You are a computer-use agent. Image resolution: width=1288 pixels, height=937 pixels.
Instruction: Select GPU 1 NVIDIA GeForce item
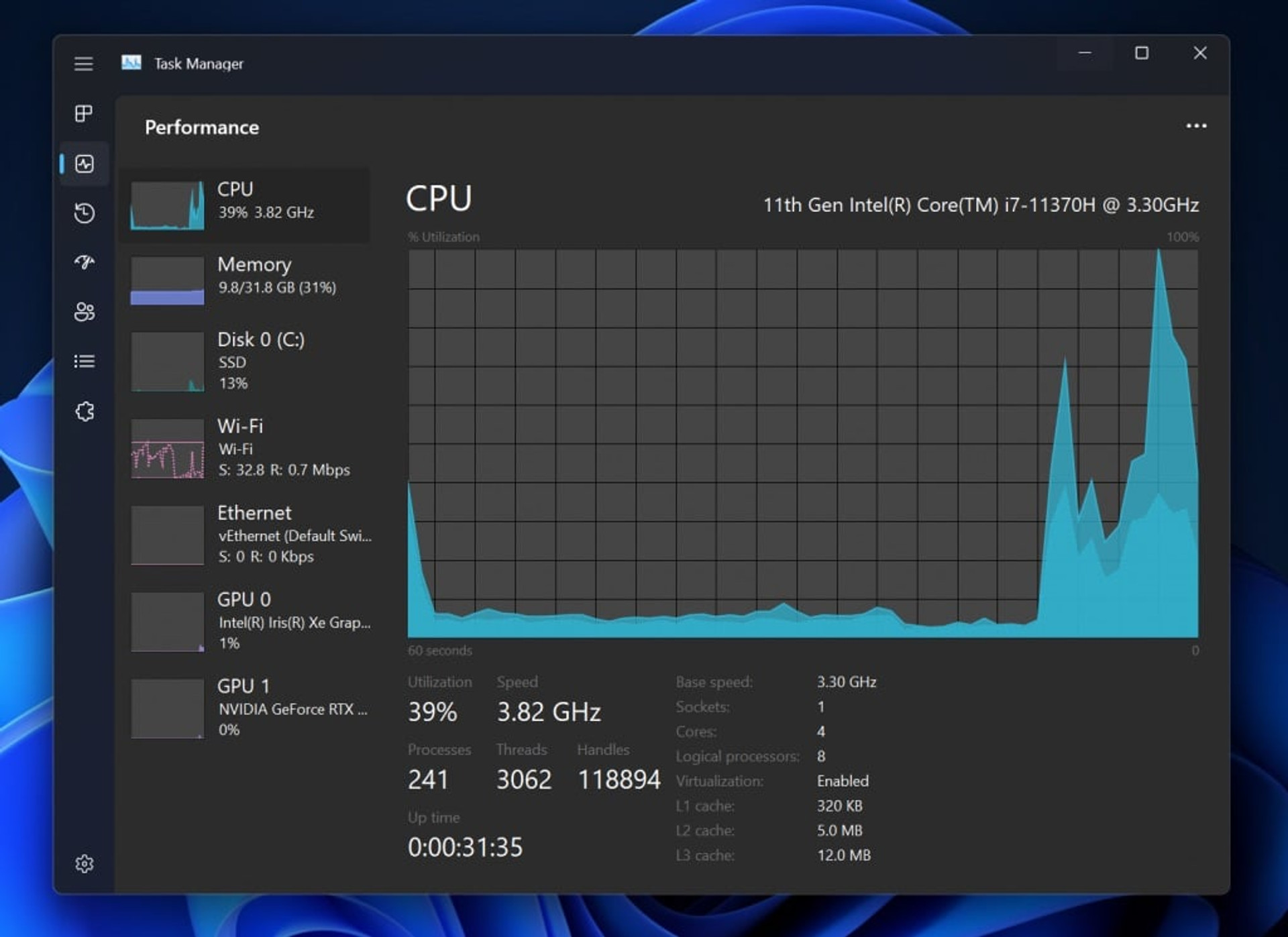pos(245,708)
